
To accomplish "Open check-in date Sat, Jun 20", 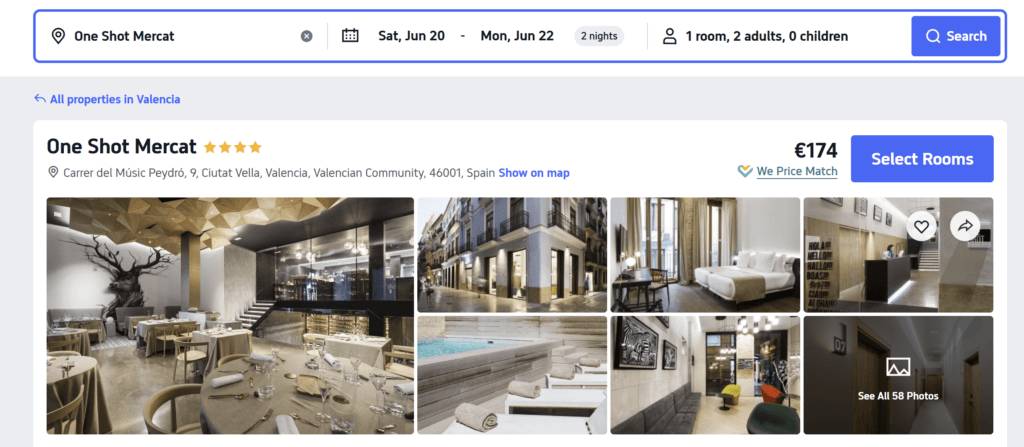I will coord(411,36).
